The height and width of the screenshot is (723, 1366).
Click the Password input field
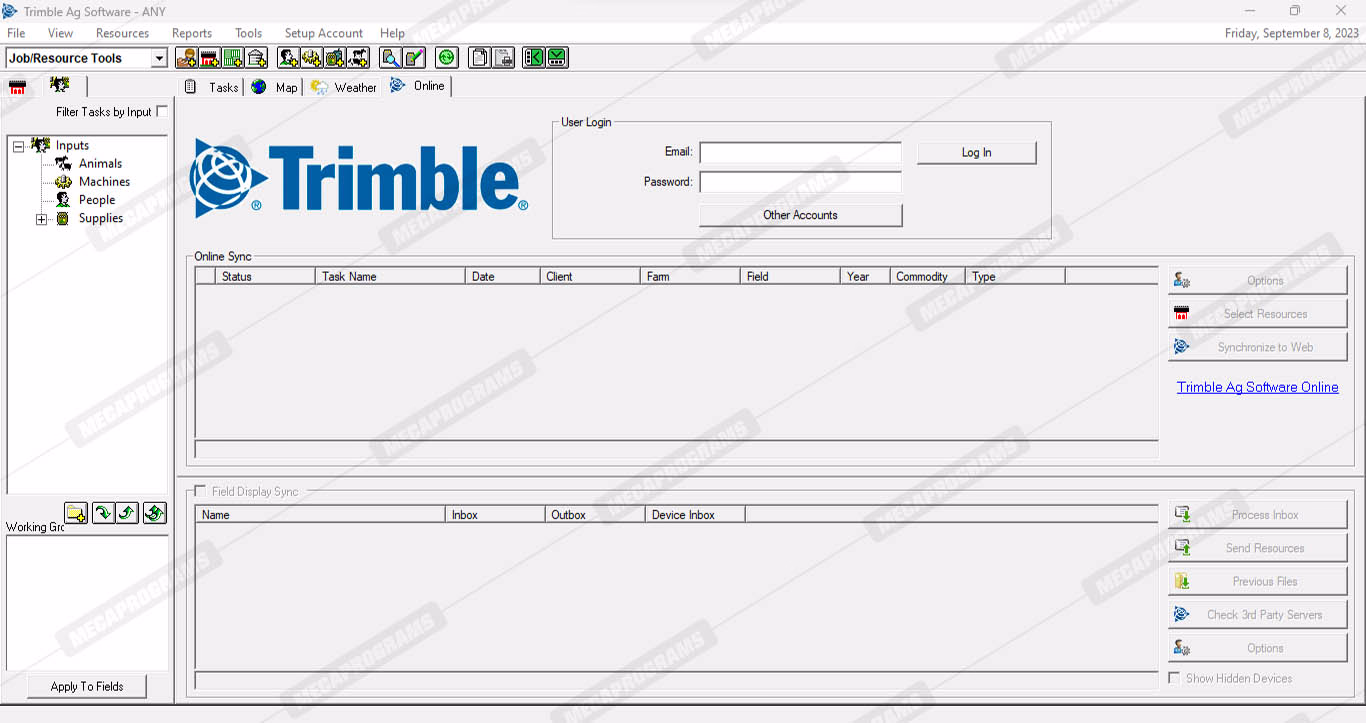(800, 182)
